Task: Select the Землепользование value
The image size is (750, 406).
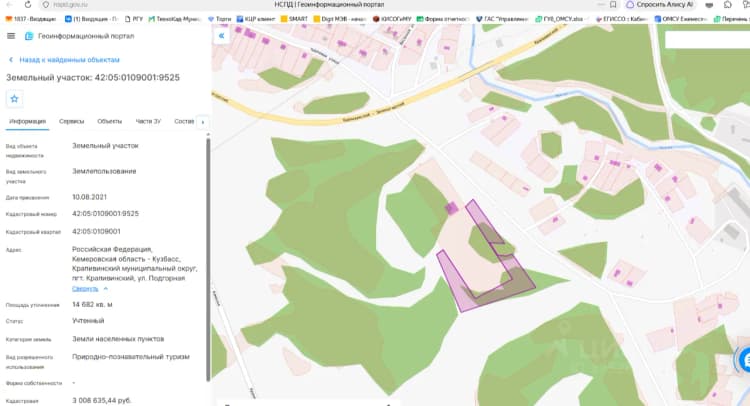Action: [104, 171]
